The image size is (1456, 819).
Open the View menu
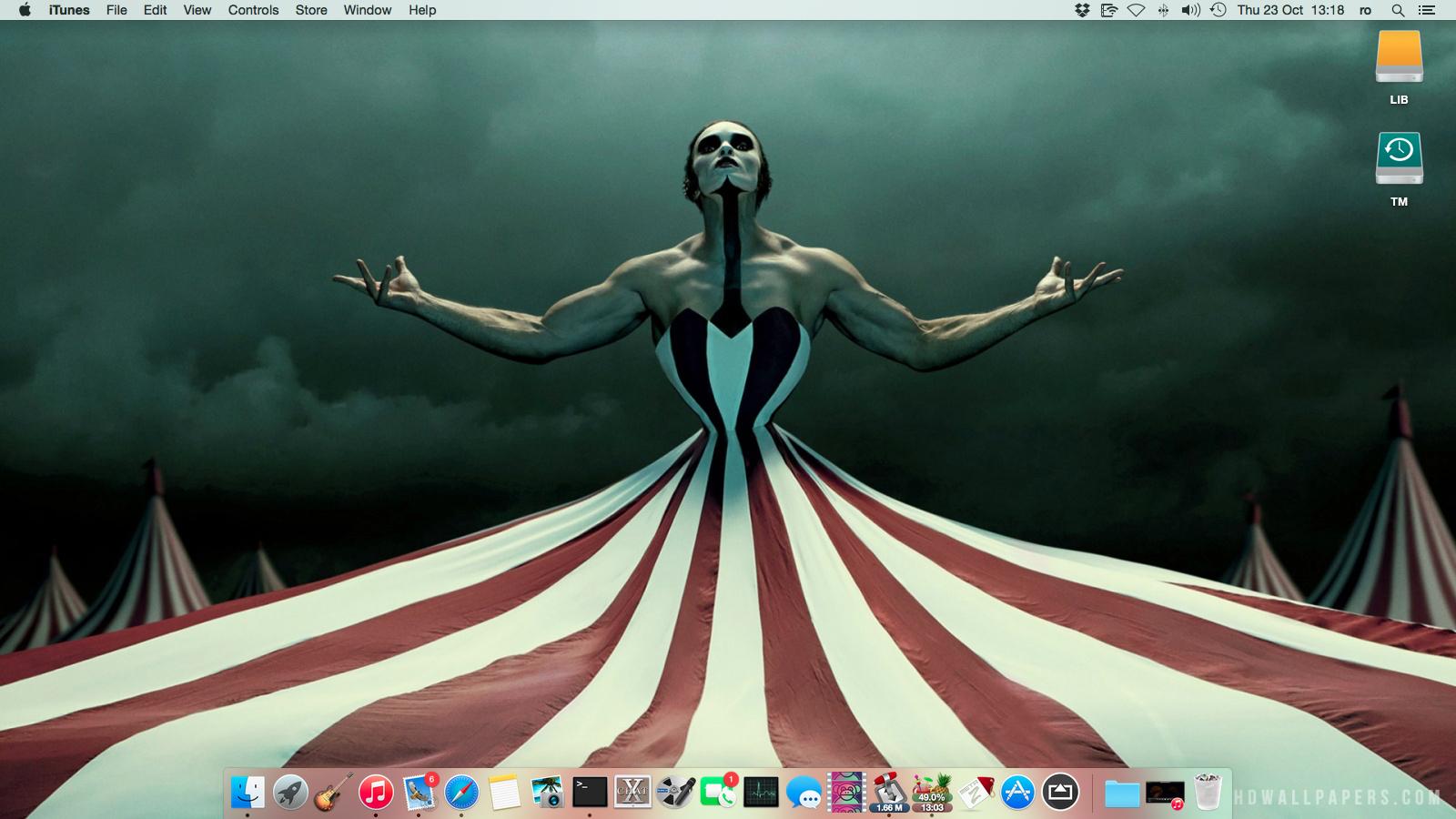(197, 10)
